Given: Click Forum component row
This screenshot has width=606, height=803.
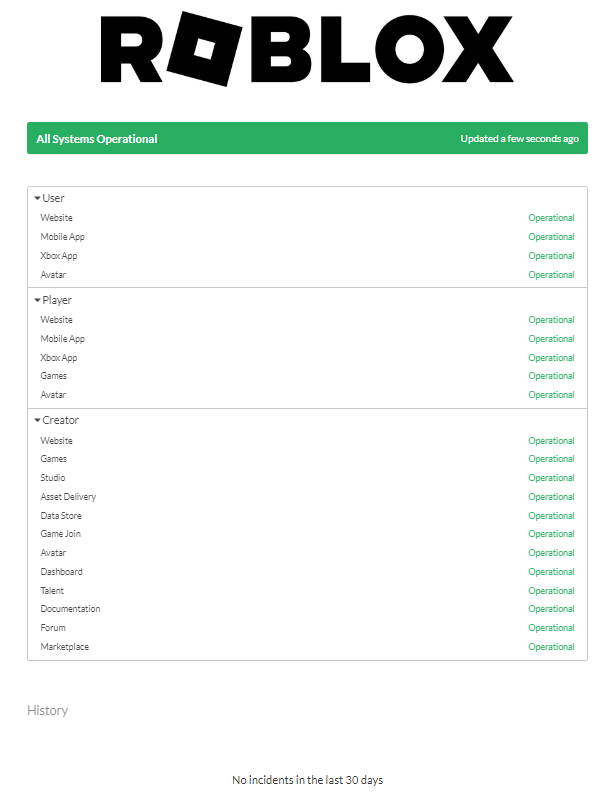Looking at the screenshot, I should [53, 628].
